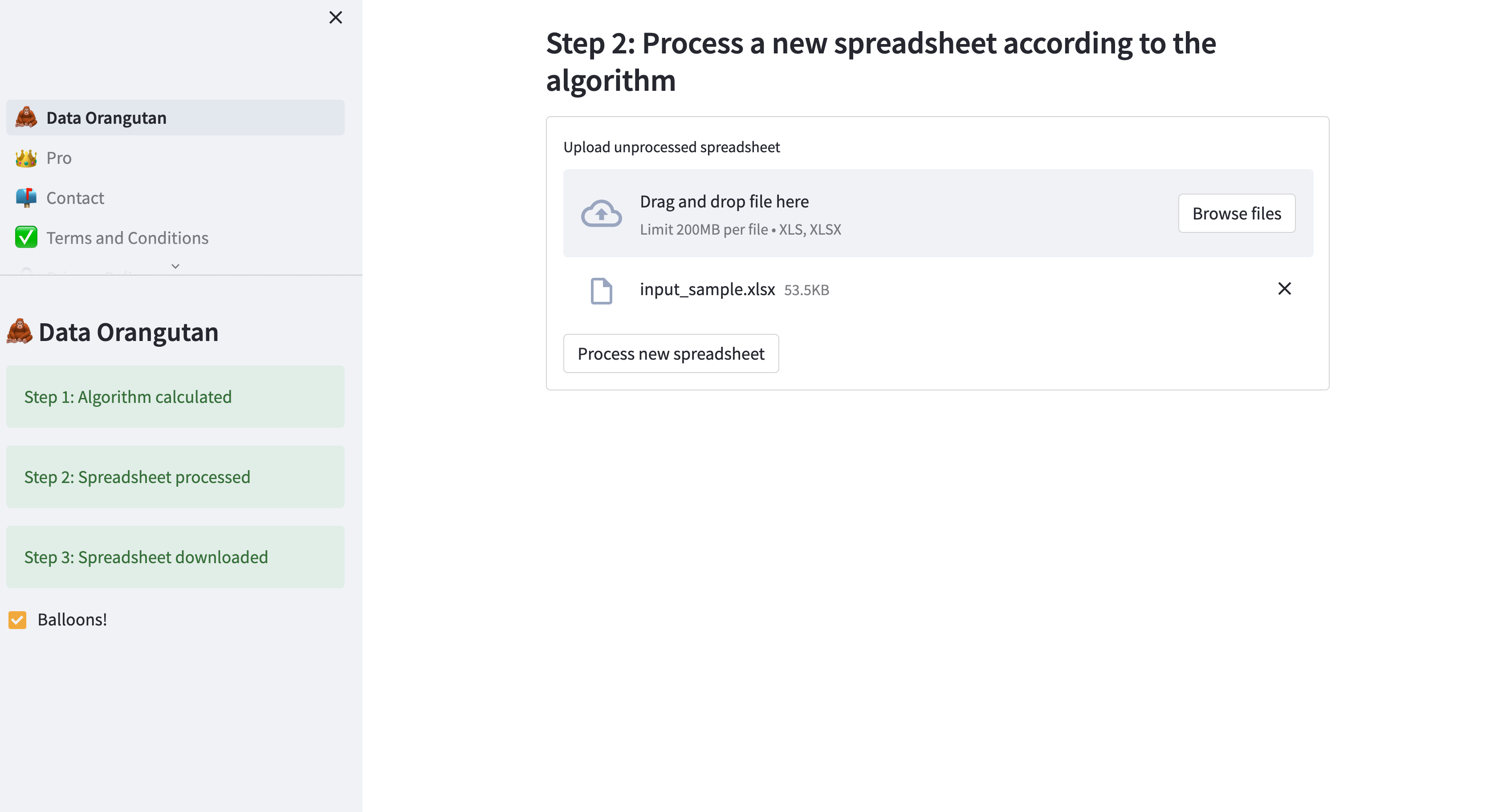Click the green checkmark icon beside Terms

[26, 238]
